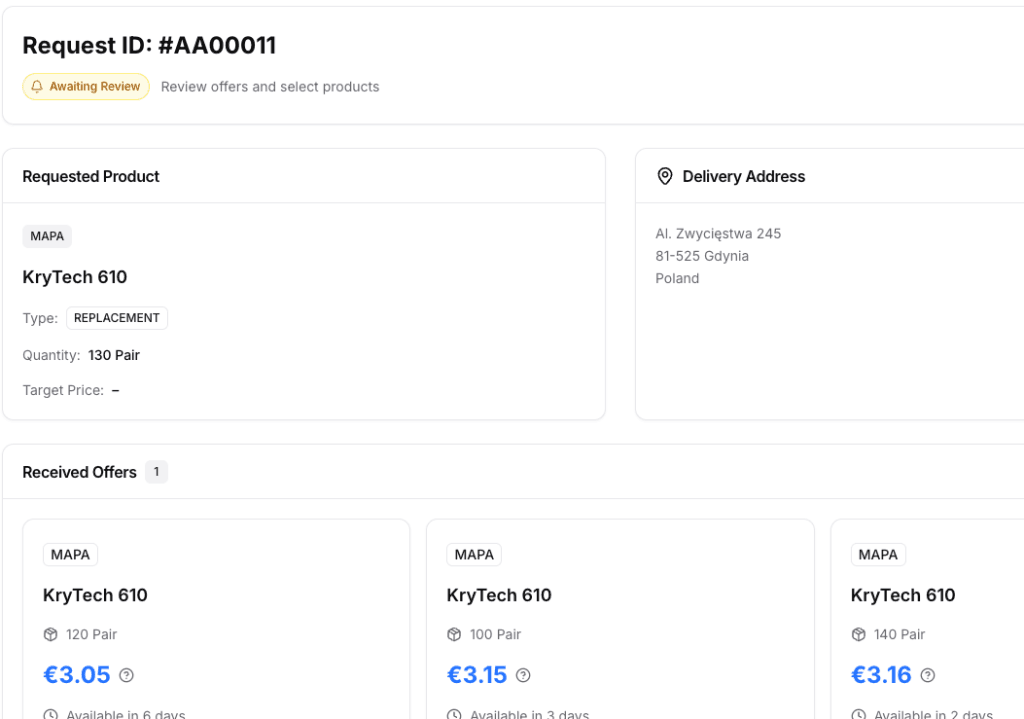The image size is (1024, 719).
Task: Click the MAPA badge under Requested Product
Action: tap(47, 236)
